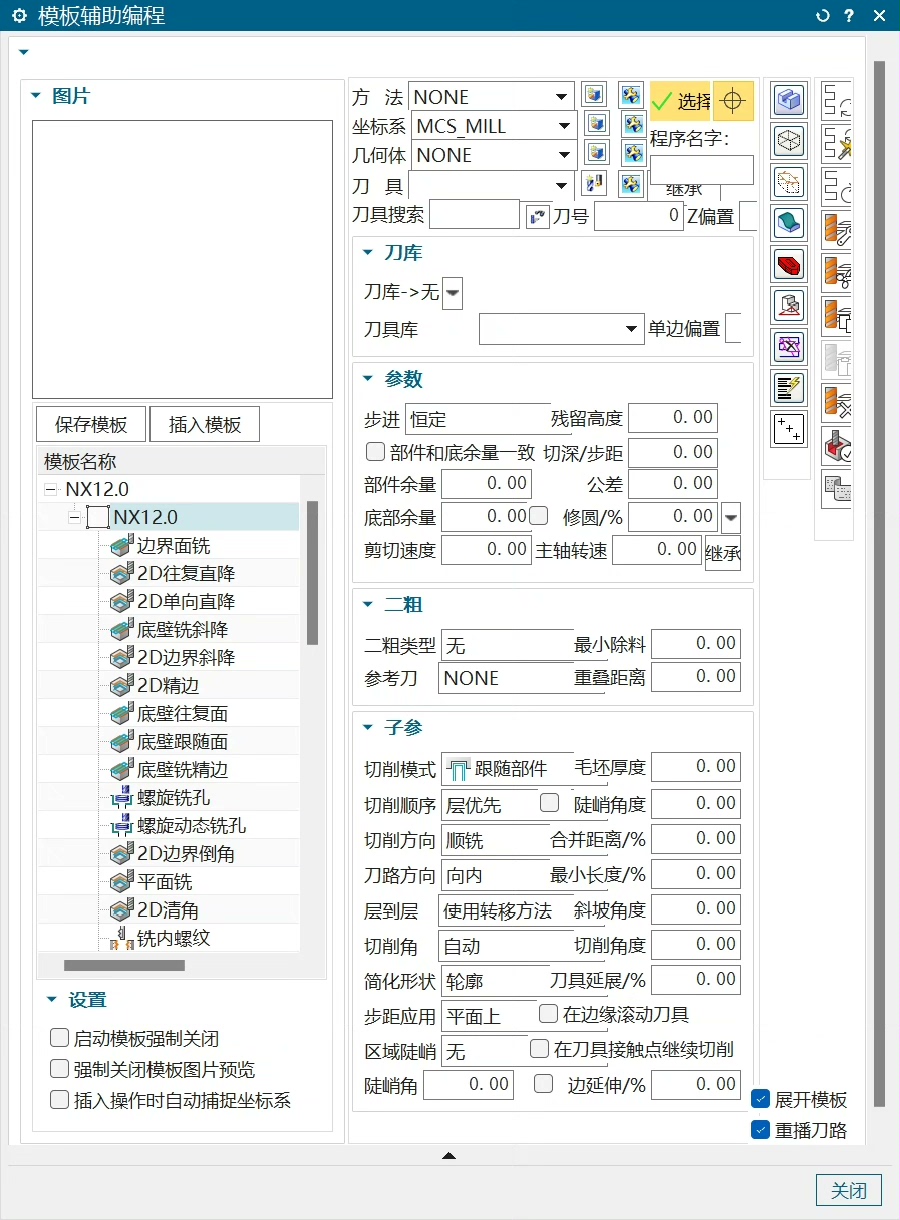Collapse the 子参 section

click(x=367, y=728)
